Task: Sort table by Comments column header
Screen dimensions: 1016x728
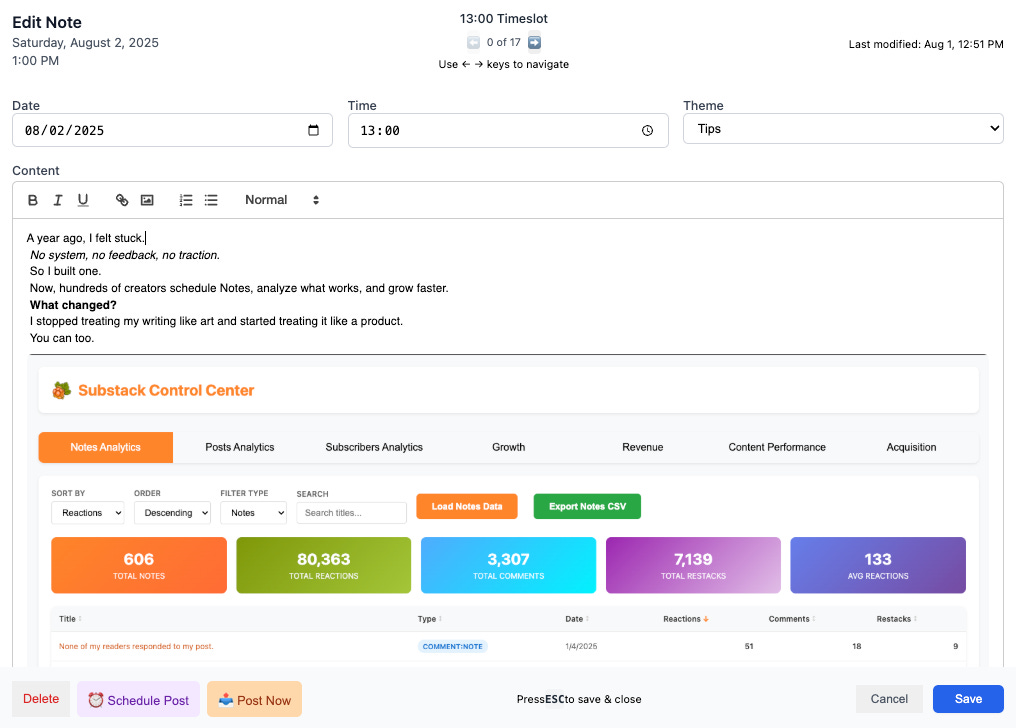Action: pyautogui.click(x=792, y=619)
